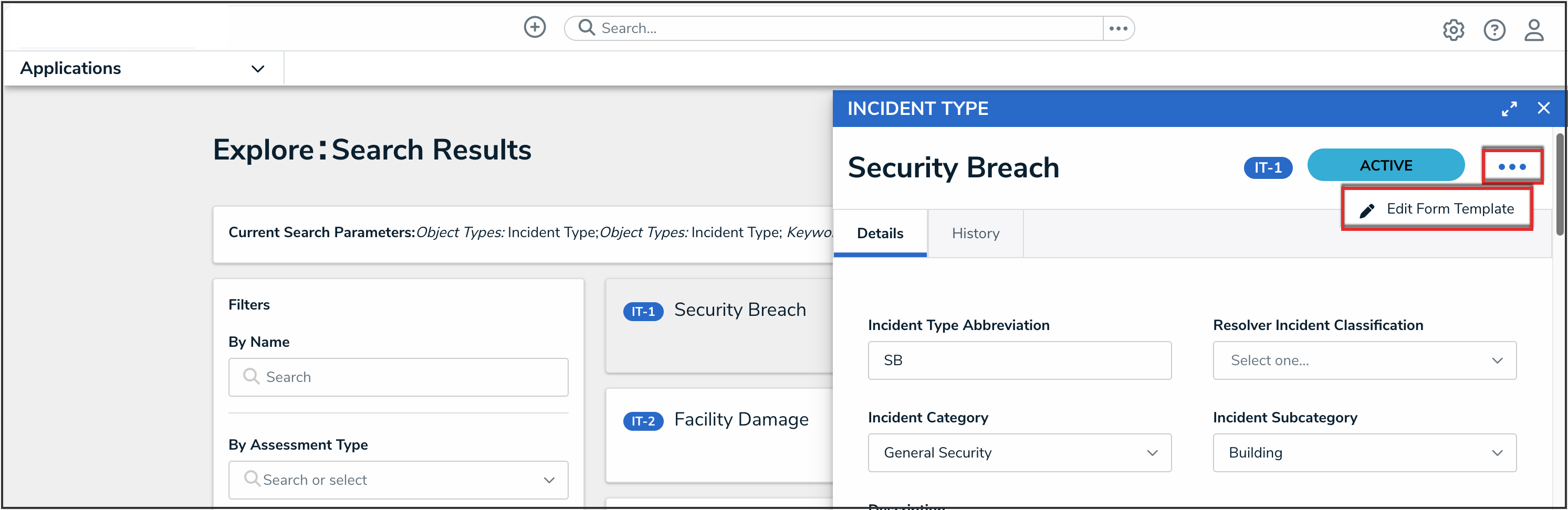
Task: Click the By Name search field
Action: pyautogui.click(x=398, y=377)
